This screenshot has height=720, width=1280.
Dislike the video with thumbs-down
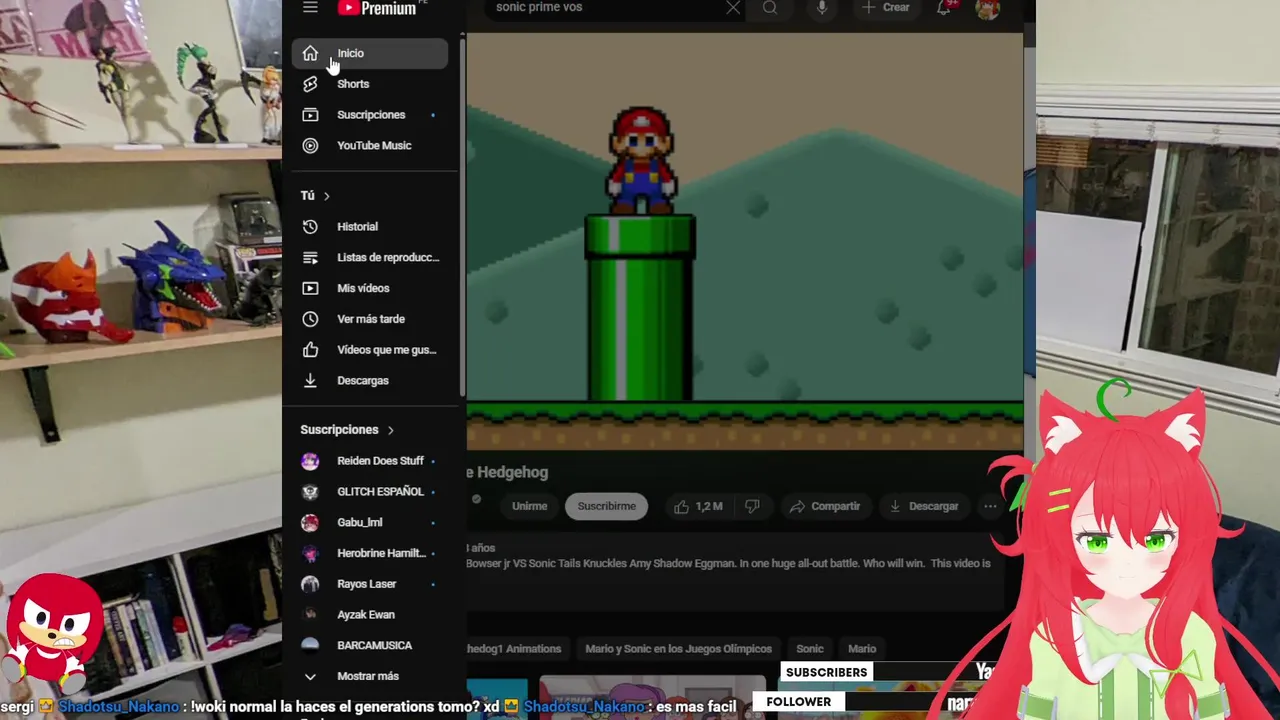752,507
